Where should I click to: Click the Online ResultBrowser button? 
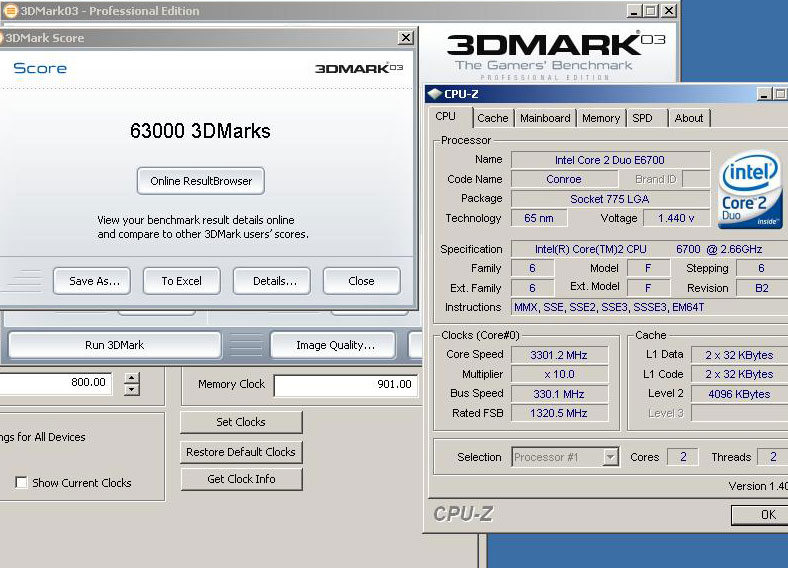201,181
